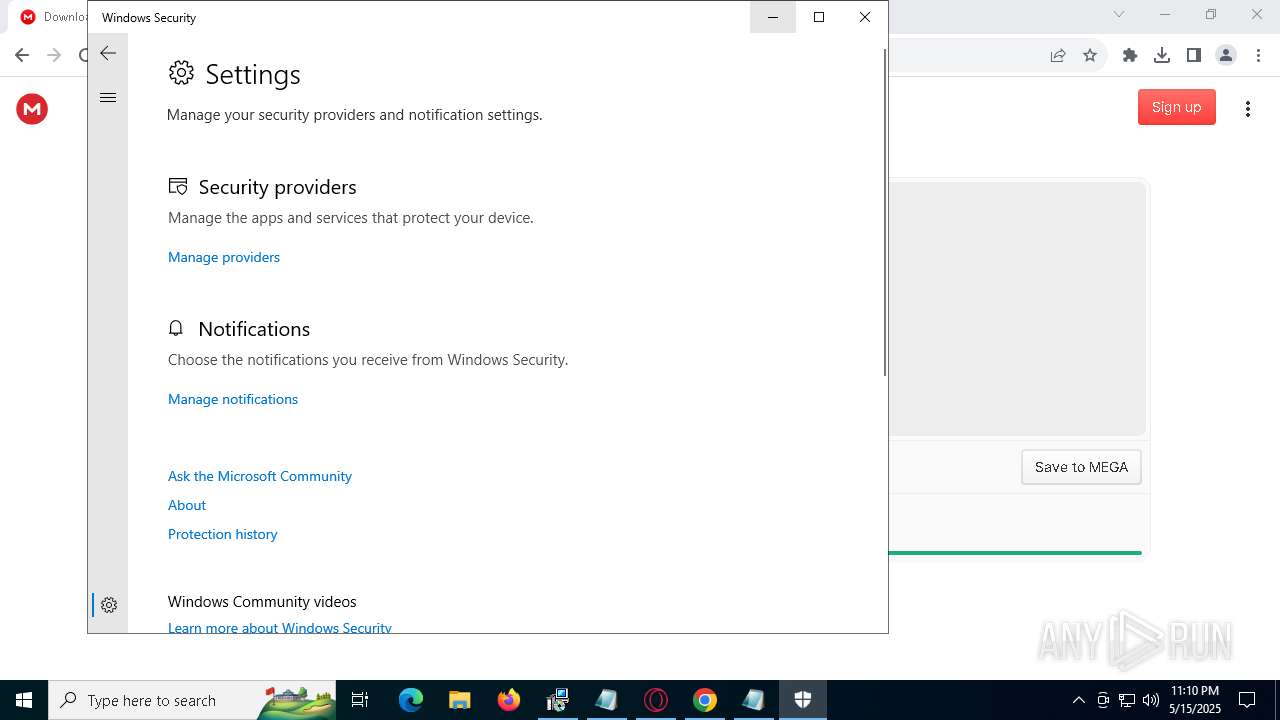Screen dimensions: 1280x720
Task: Open volume control in tray
Action: click(x=1150, y=700)
